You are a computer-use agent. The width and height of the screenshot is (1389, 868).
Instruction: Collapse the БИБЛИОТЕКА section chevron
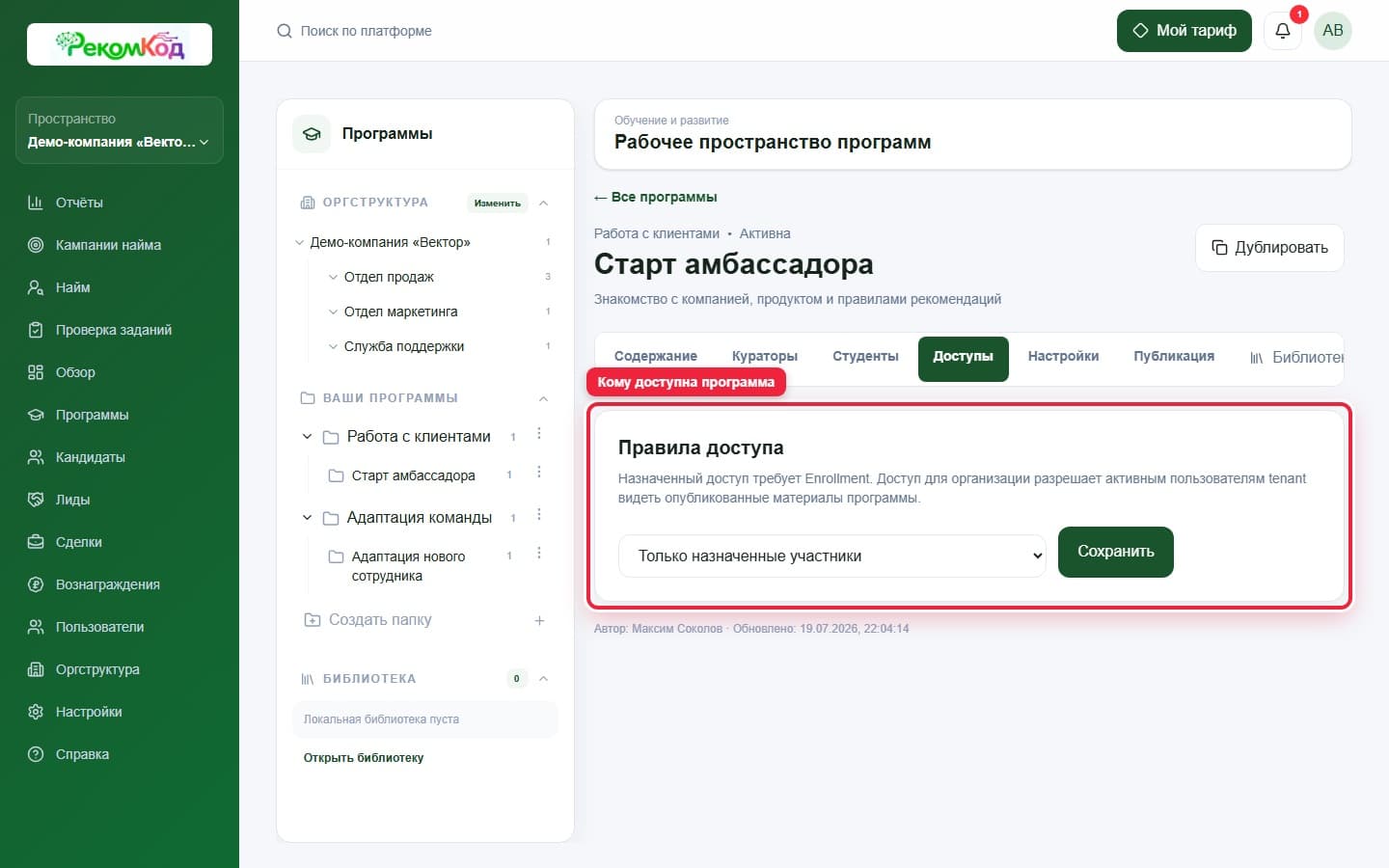543,679
